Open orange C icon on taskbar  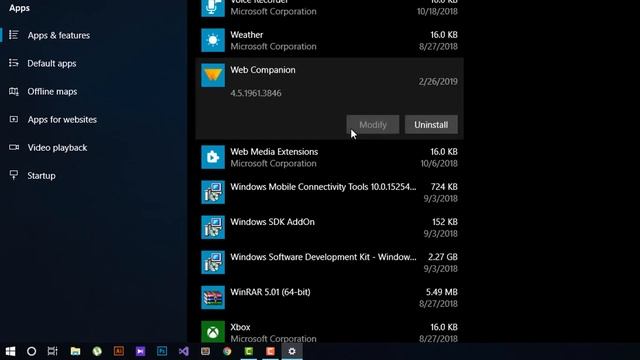point(270,351)
